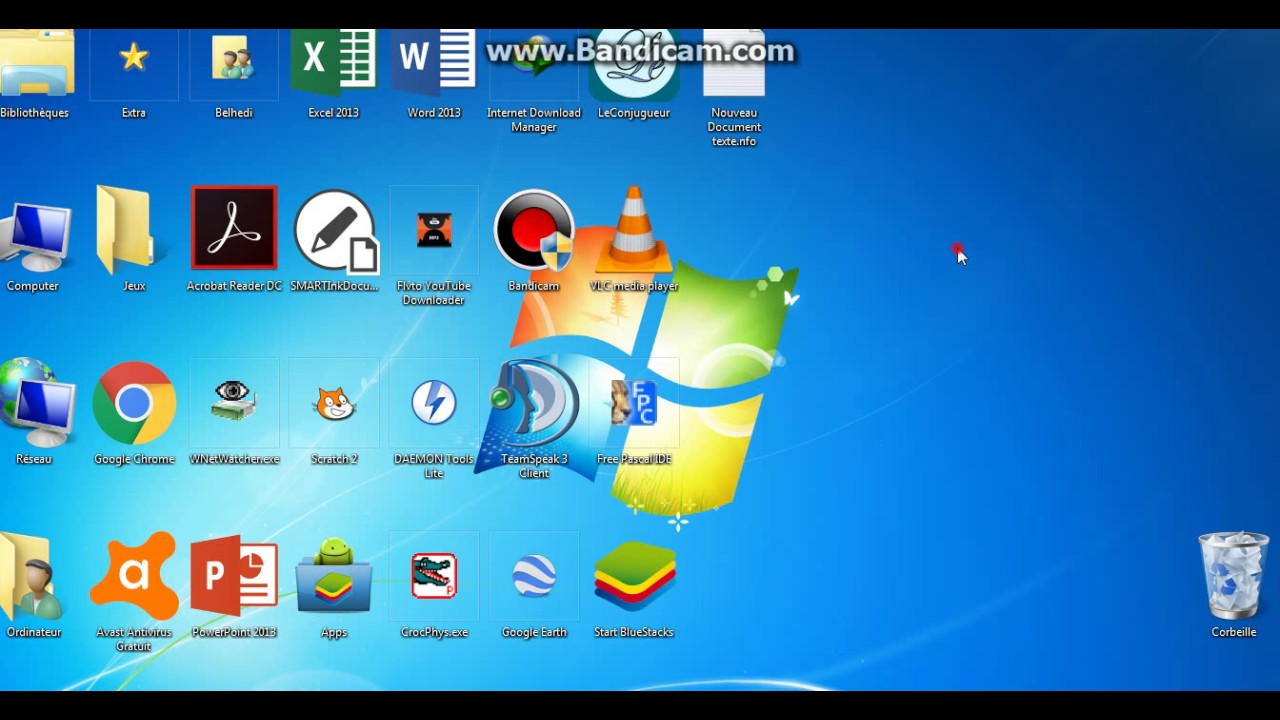This screenshot has width=1280, height=720.
Task: Select the WNetWatcher.exe icon
Action: 234,402
